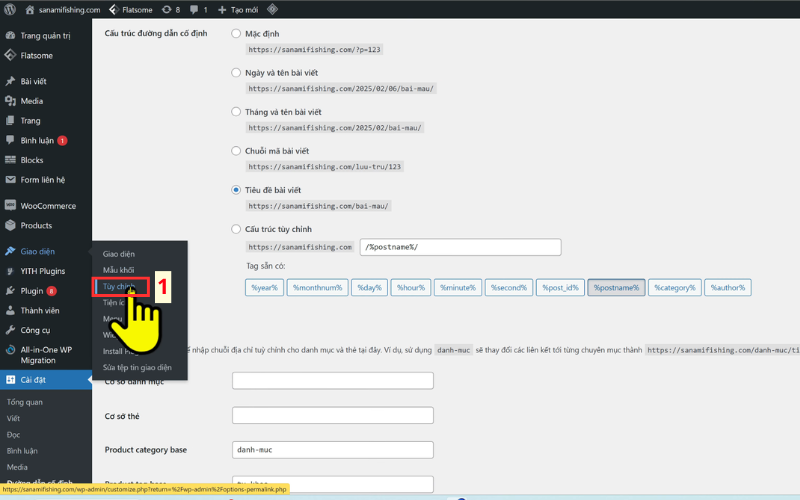
Task: Click the Products box icon
Action: click(x=10, y=225)
